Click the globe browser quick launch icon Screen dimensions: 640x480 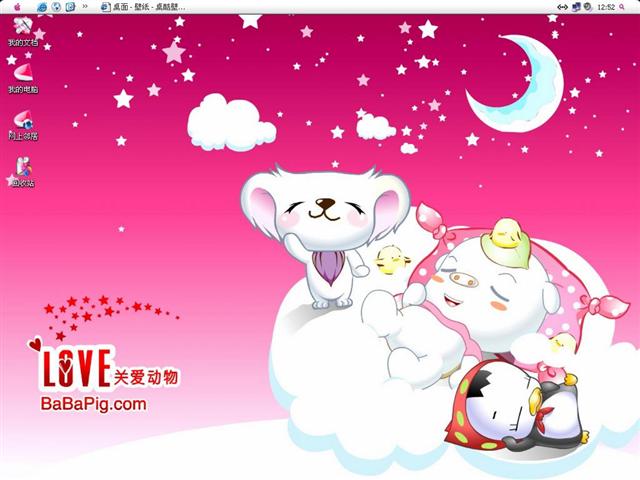[x=57, y=7]
